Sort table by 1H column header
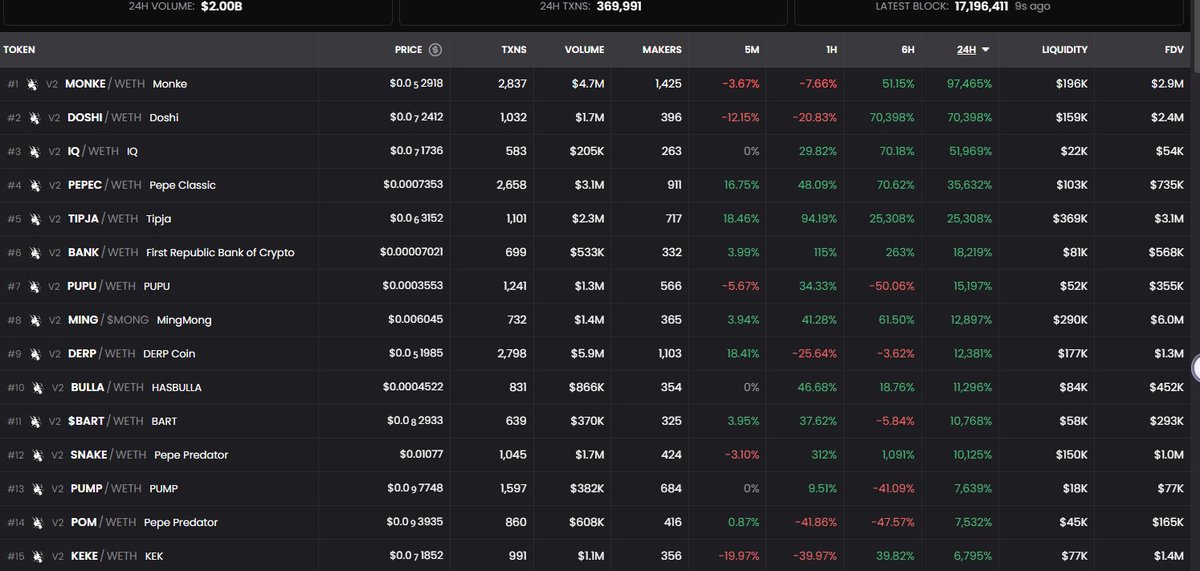Screen dimensions: 1200x571 pos(830,49)
